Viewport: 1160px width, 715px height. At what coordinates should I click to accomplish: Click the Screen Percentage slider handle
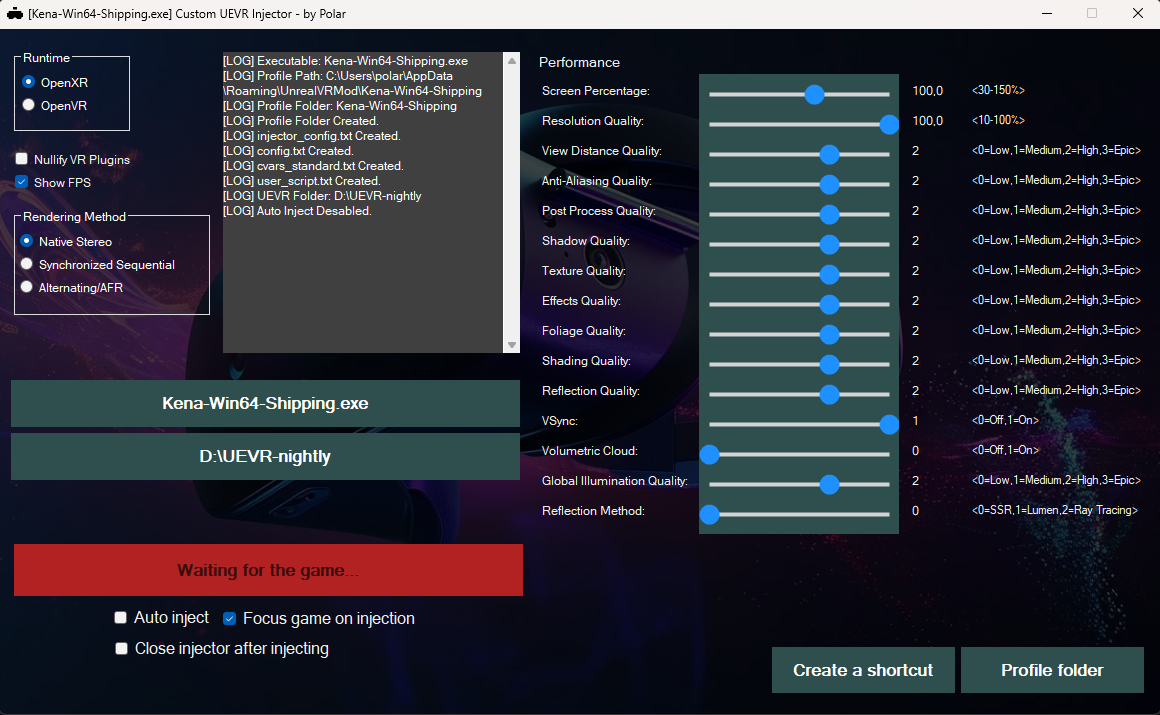(815, 94)
